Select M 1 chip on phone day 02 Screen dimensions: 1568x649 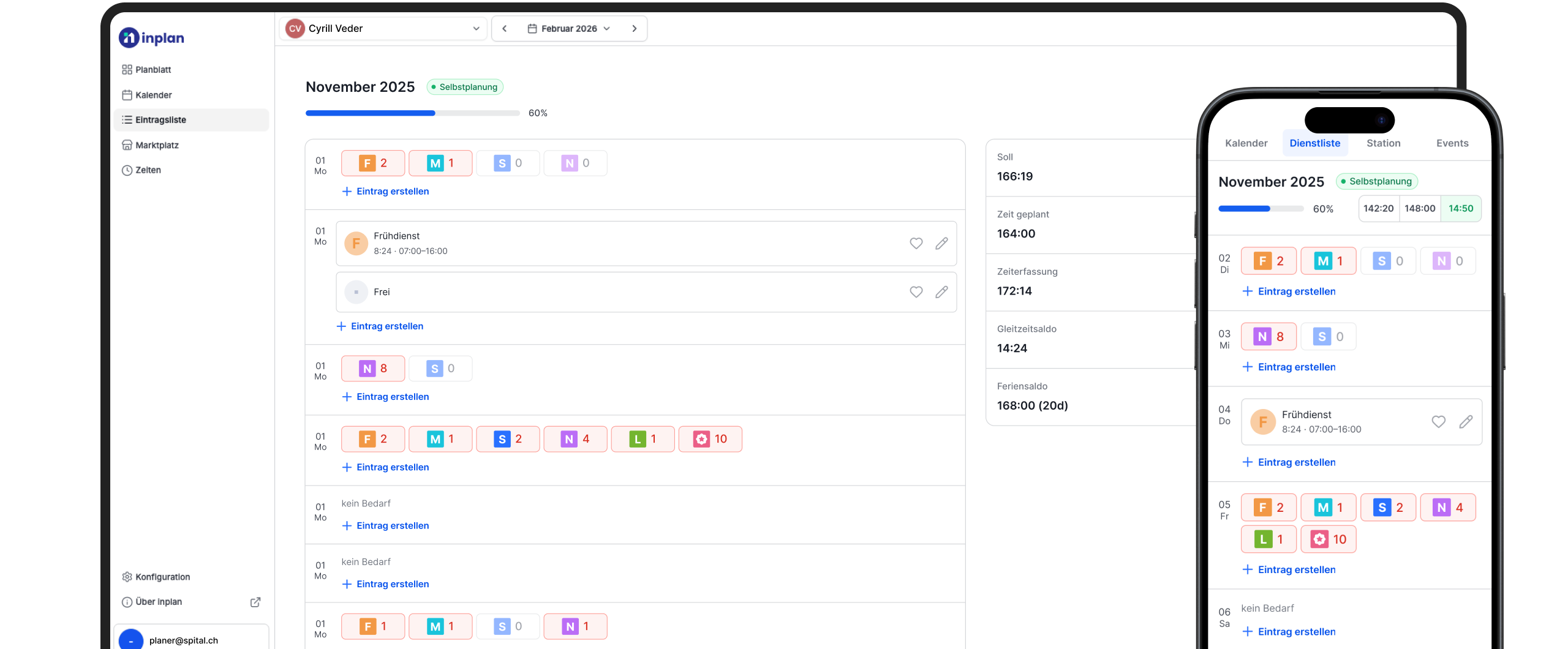[1329, 261]
